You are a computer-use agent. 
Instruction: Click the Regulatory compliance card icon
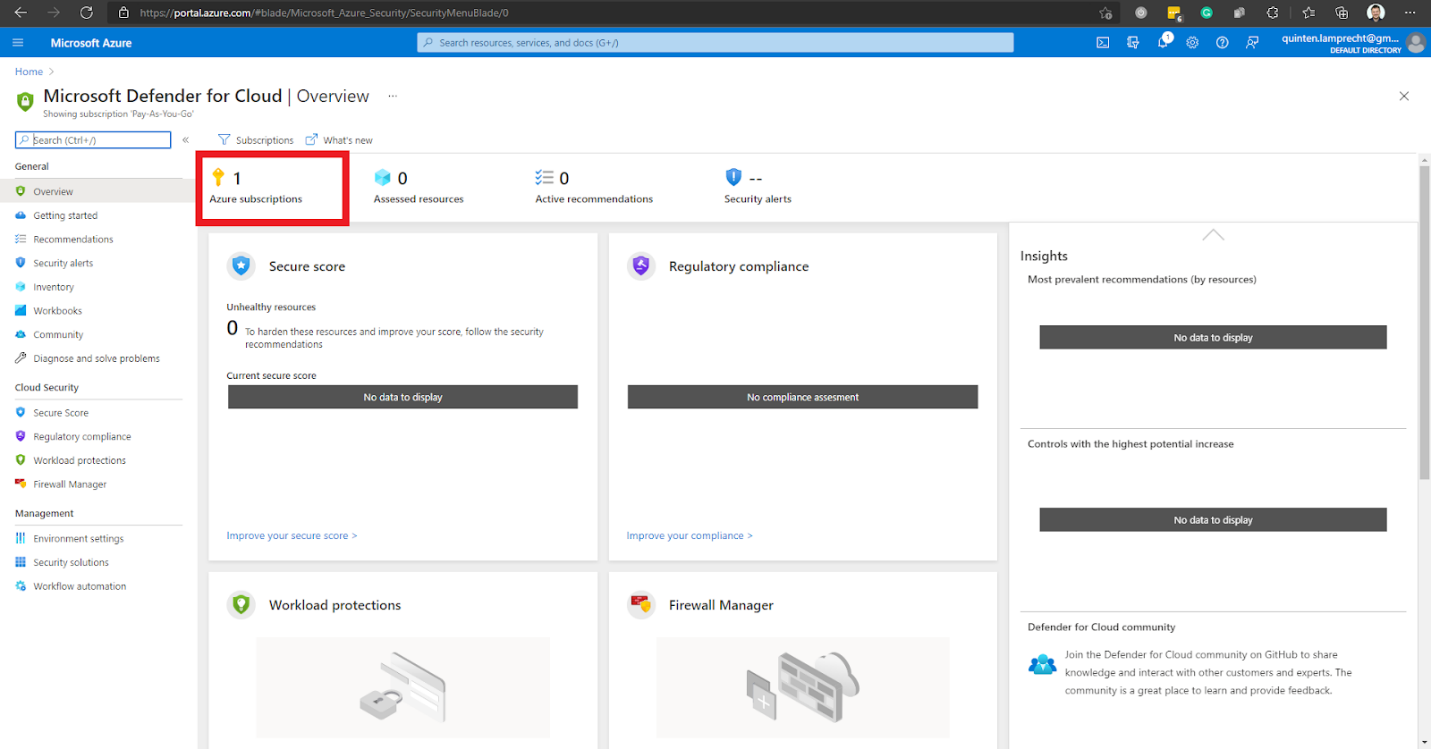tap(641, 266)
